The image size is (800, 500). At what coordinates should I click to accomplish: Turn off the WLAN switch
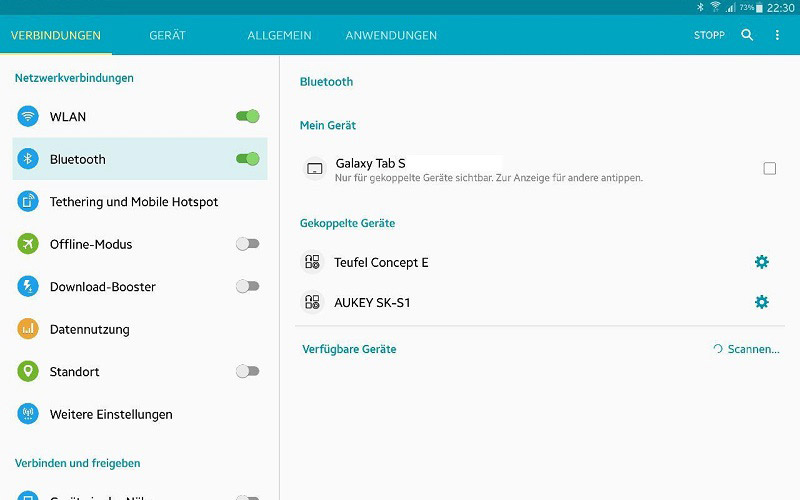[x=247, y=116]
